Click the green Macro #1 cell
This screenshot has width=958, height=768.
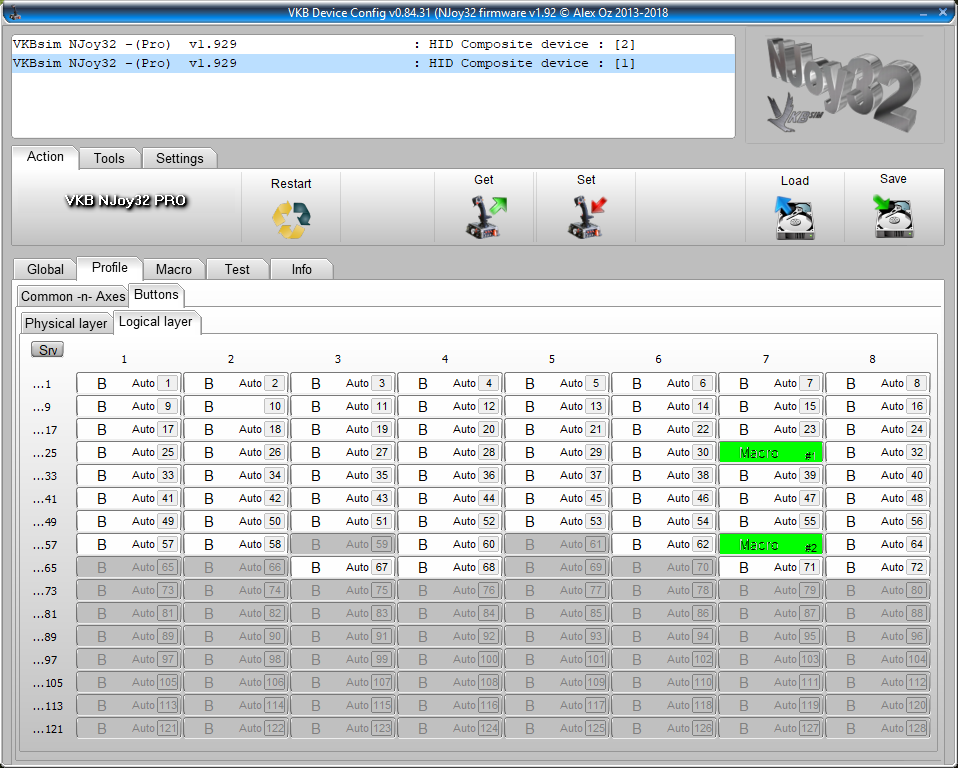pos(771,453)
